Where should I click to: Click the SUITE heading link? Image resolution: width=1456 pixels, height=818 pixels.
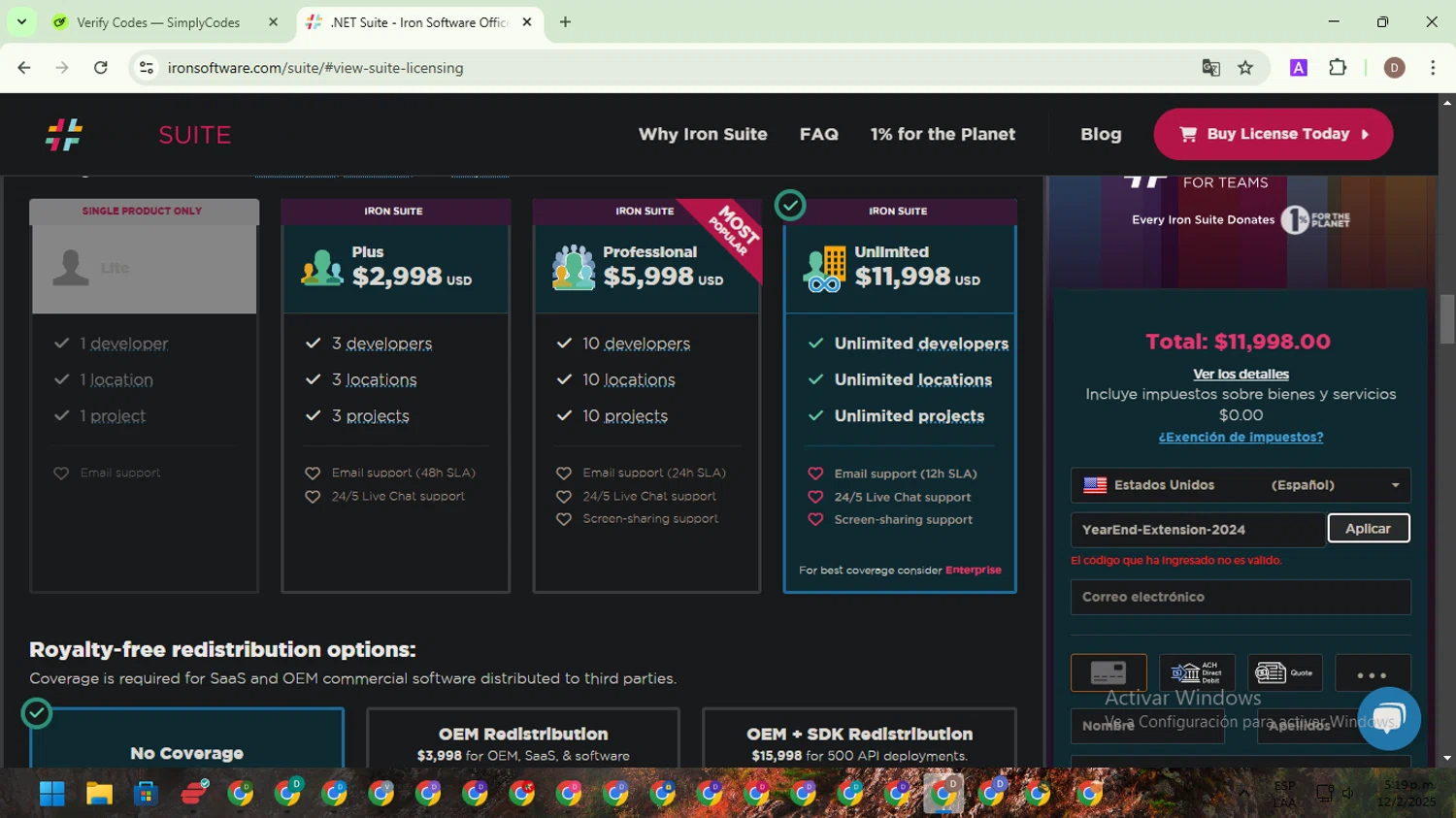[195, 135]
